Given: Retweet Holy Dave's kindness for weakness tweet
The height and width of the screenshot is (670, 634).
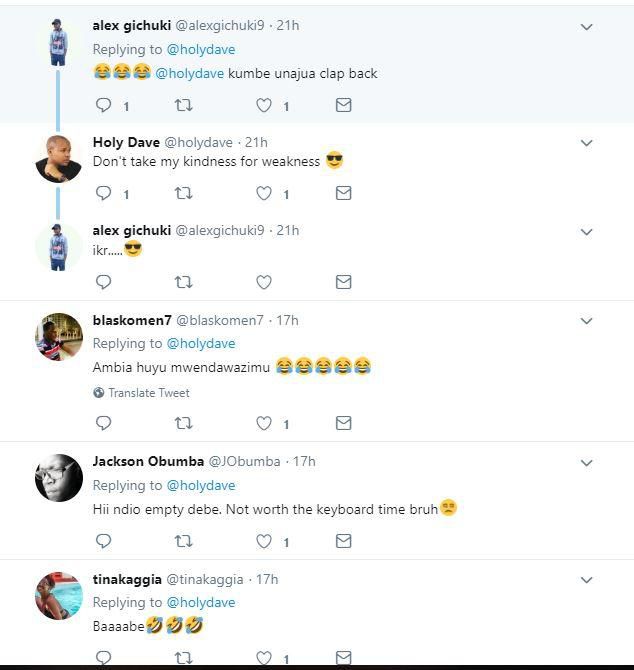Looking at the screenshot, I should click(183, 193).
